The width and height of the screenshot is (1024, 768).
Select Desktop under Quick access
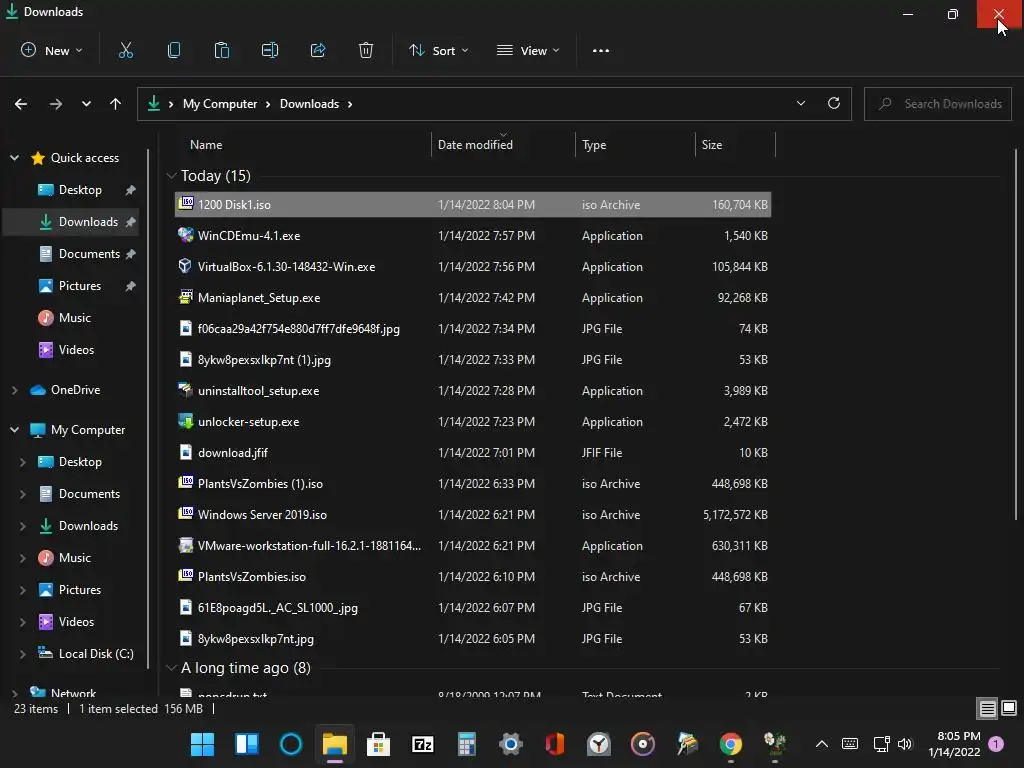tap(80, 190)
